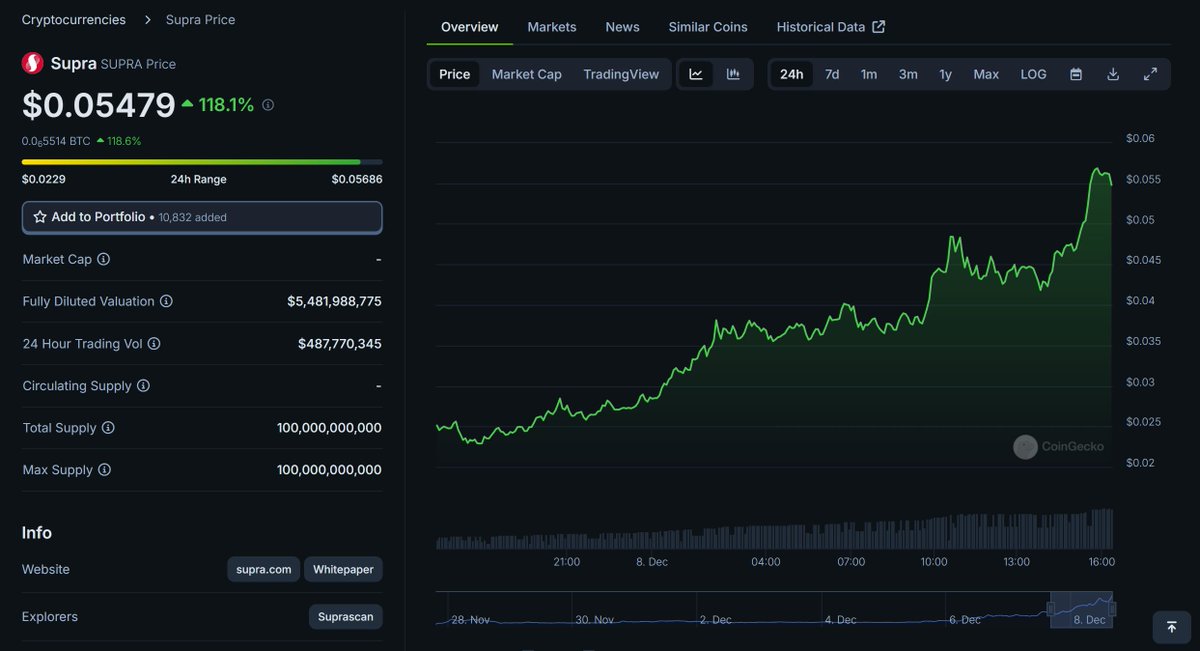Open the supra.com website link
The height and width of the screenshot is (651, 1200).
264,569
